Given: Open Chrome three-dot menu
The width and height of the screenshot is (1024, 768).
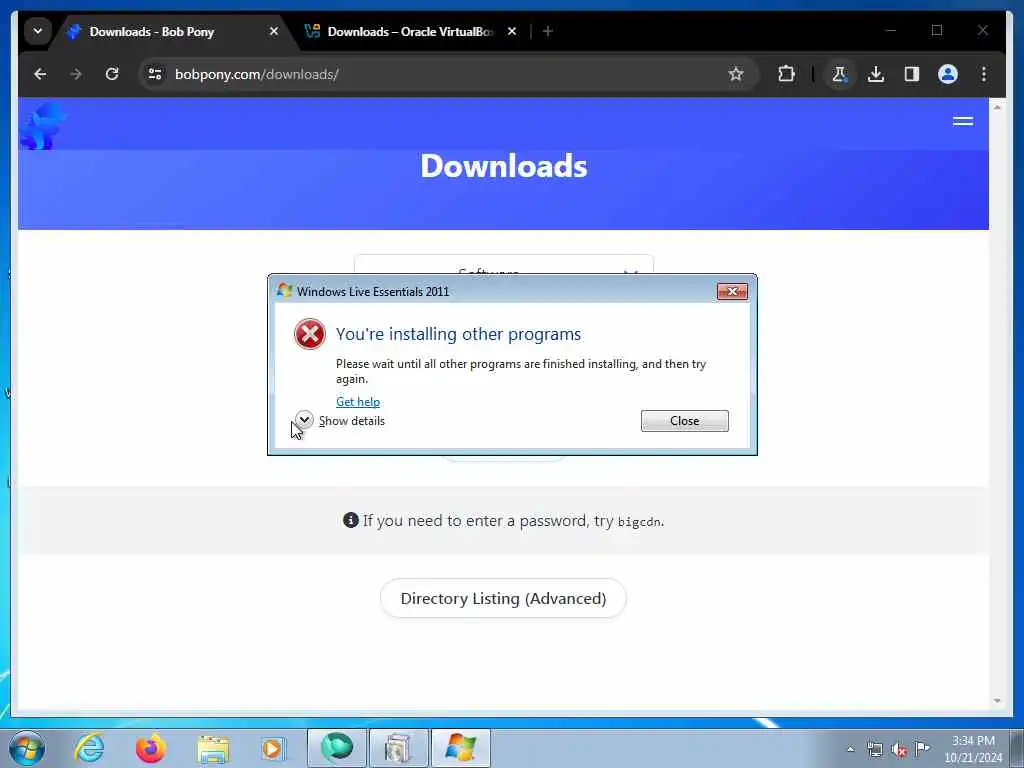Looking at the screenshot, I should pyautogui.click(x=984, y=74).
